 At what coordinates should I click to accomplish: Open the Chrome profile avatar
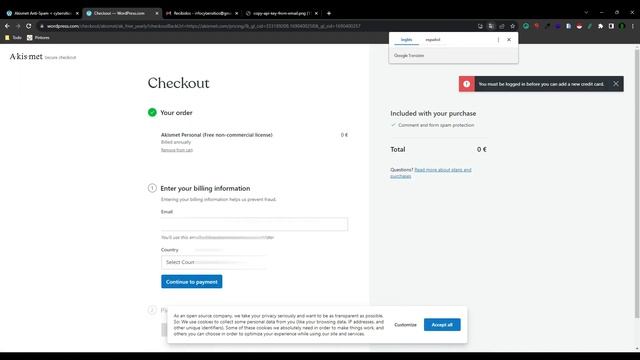coord(622,26)
